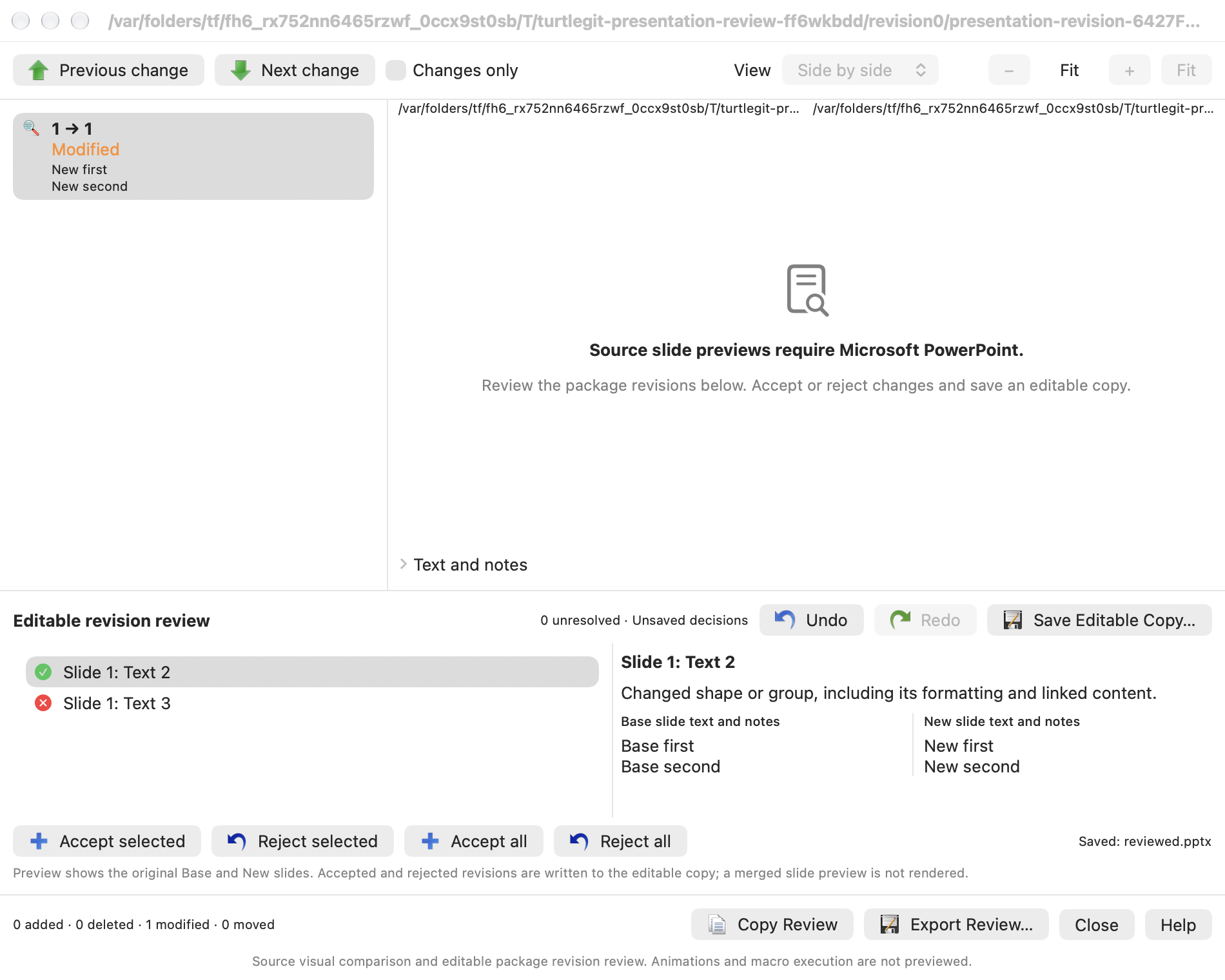Zoom in with the plus stepper button
The width and height of the screenshot is (1225, 980).
click(x=1130, y=70)
